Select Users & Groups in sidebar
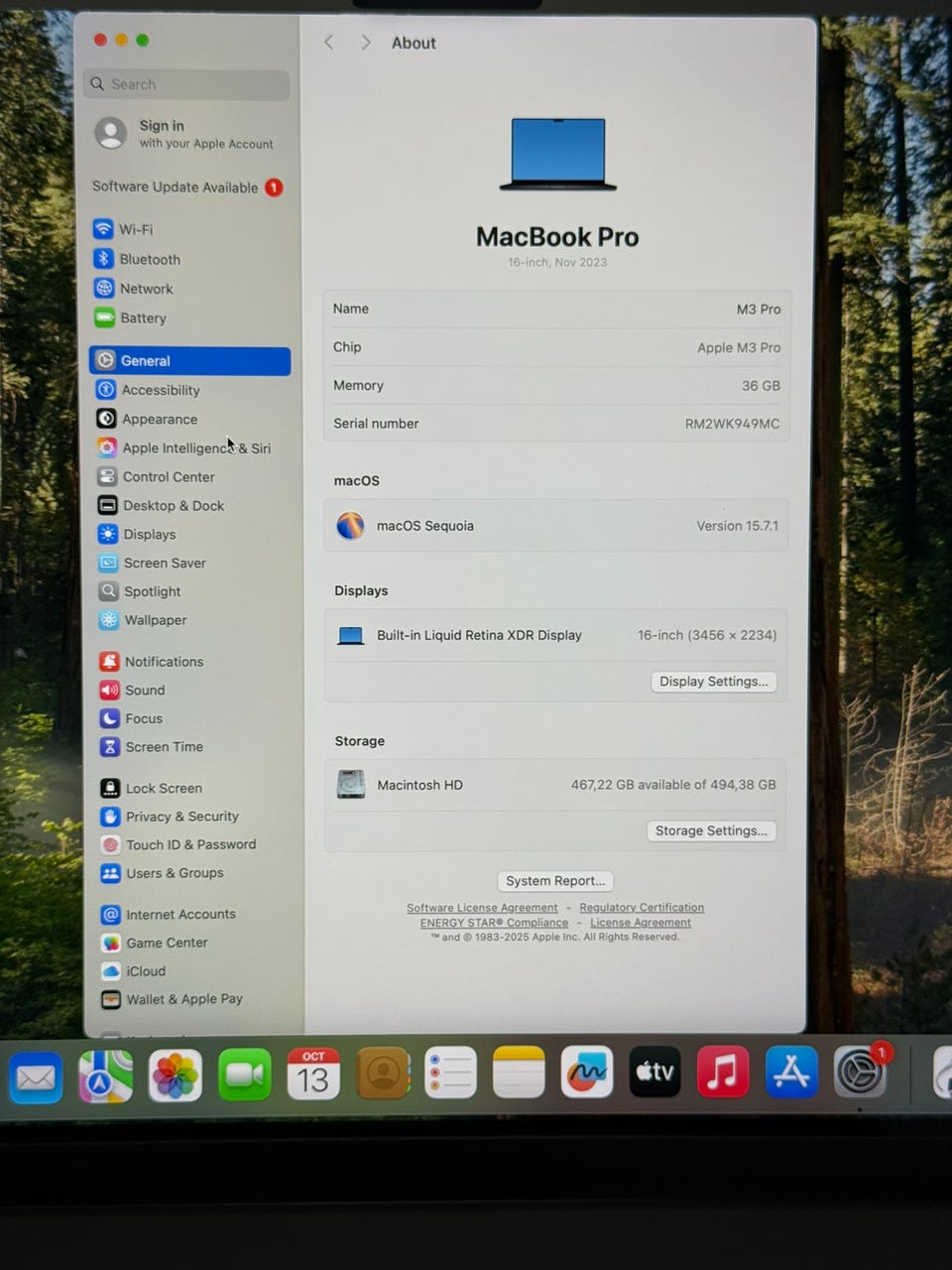Viewport: 952px width, 1270px height. pyautogui.click(x=163, y=873)
